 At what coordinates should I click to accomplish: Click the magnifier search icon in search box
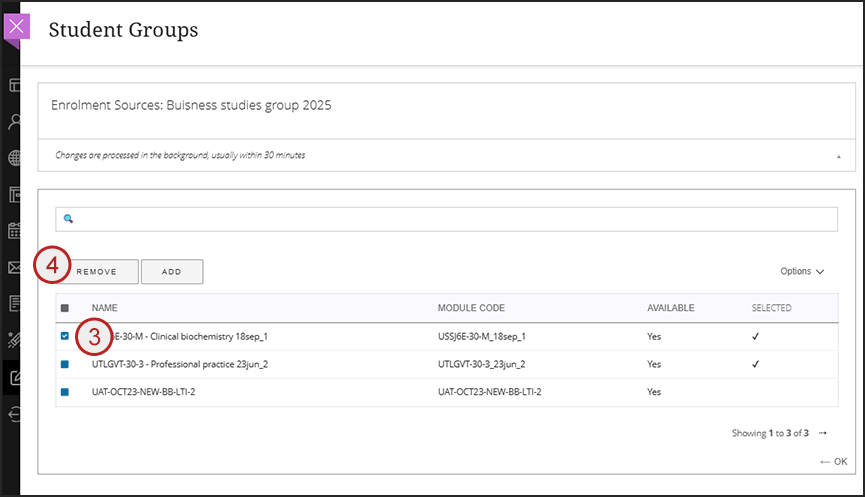69,218
